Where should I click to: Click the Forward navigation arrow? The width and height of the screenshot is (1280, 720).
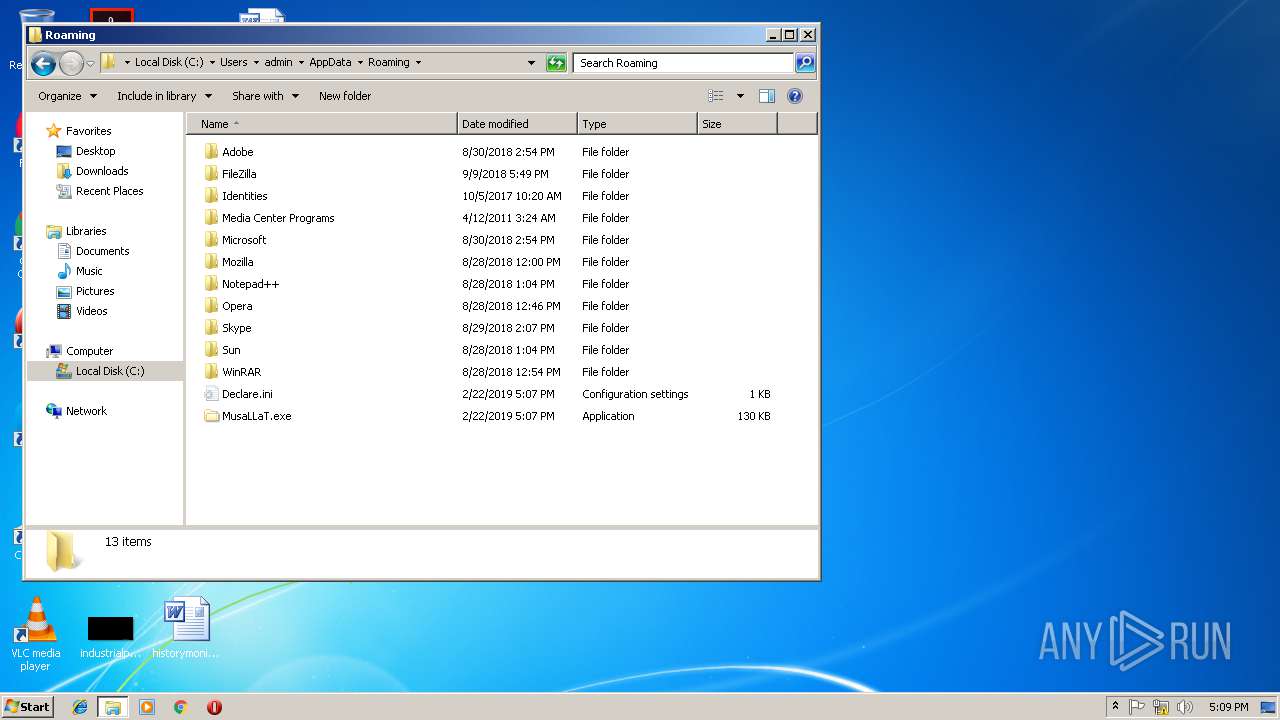[x=71, y=64]
